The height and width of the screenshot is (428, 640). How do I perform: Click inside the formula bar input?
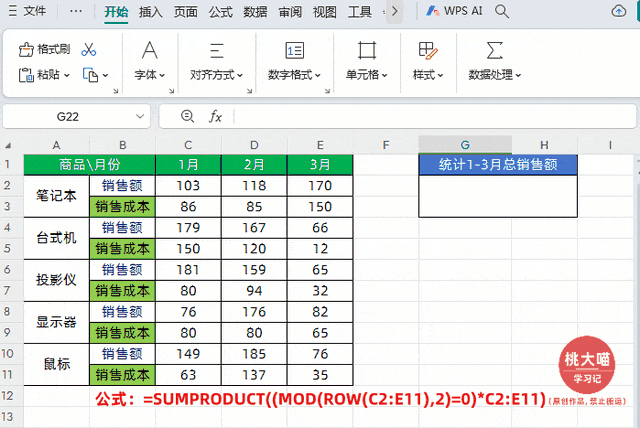[x=435, y=117]
